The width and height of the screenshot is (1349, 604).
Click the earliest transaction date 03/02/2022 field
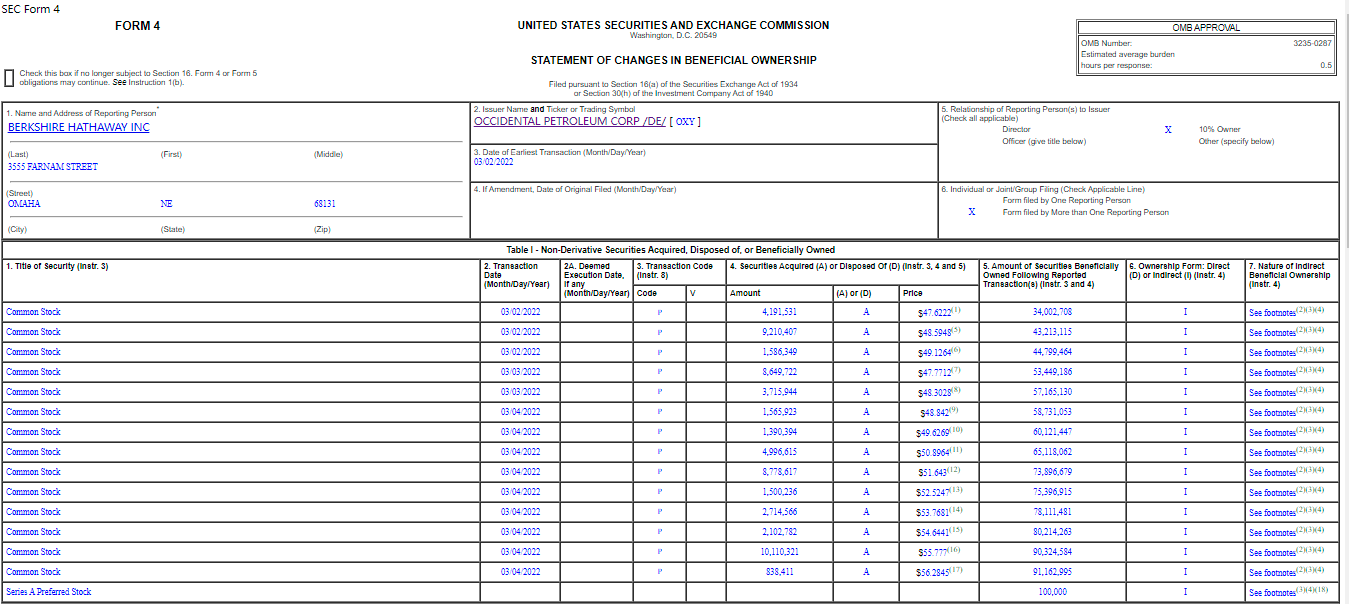click(x=492, y=162)
